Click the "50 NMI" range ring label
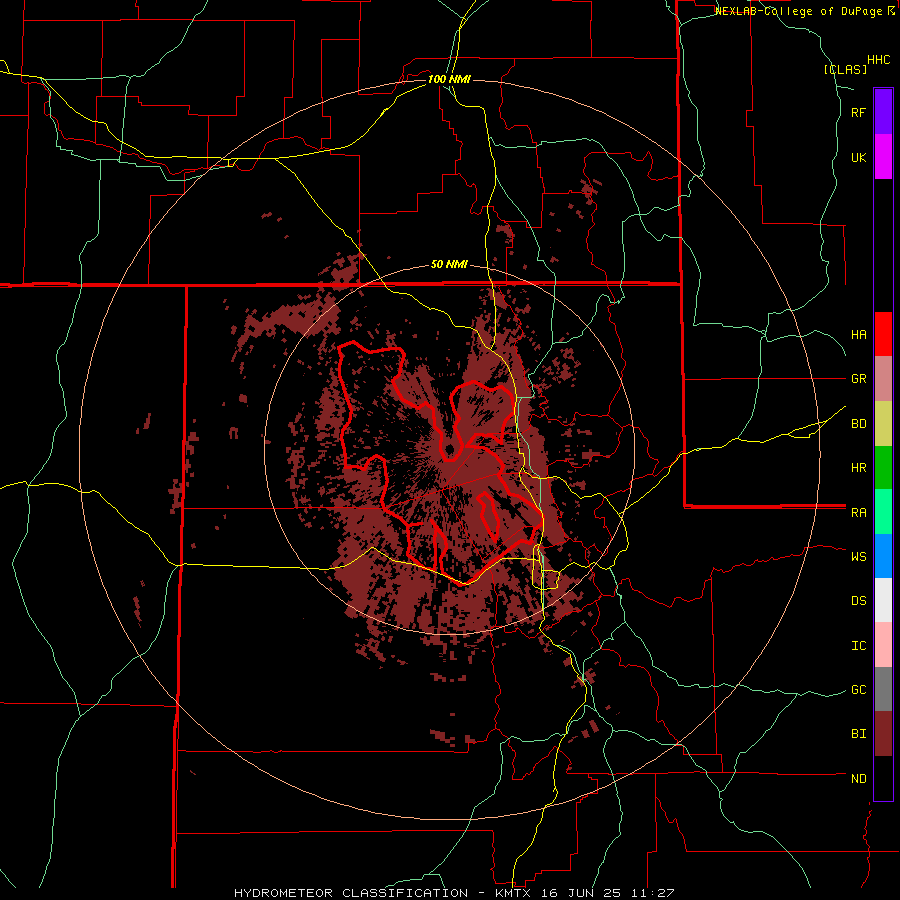Image resolution: width=900 pixels, height=900 pixels. (x=449, y=265)
